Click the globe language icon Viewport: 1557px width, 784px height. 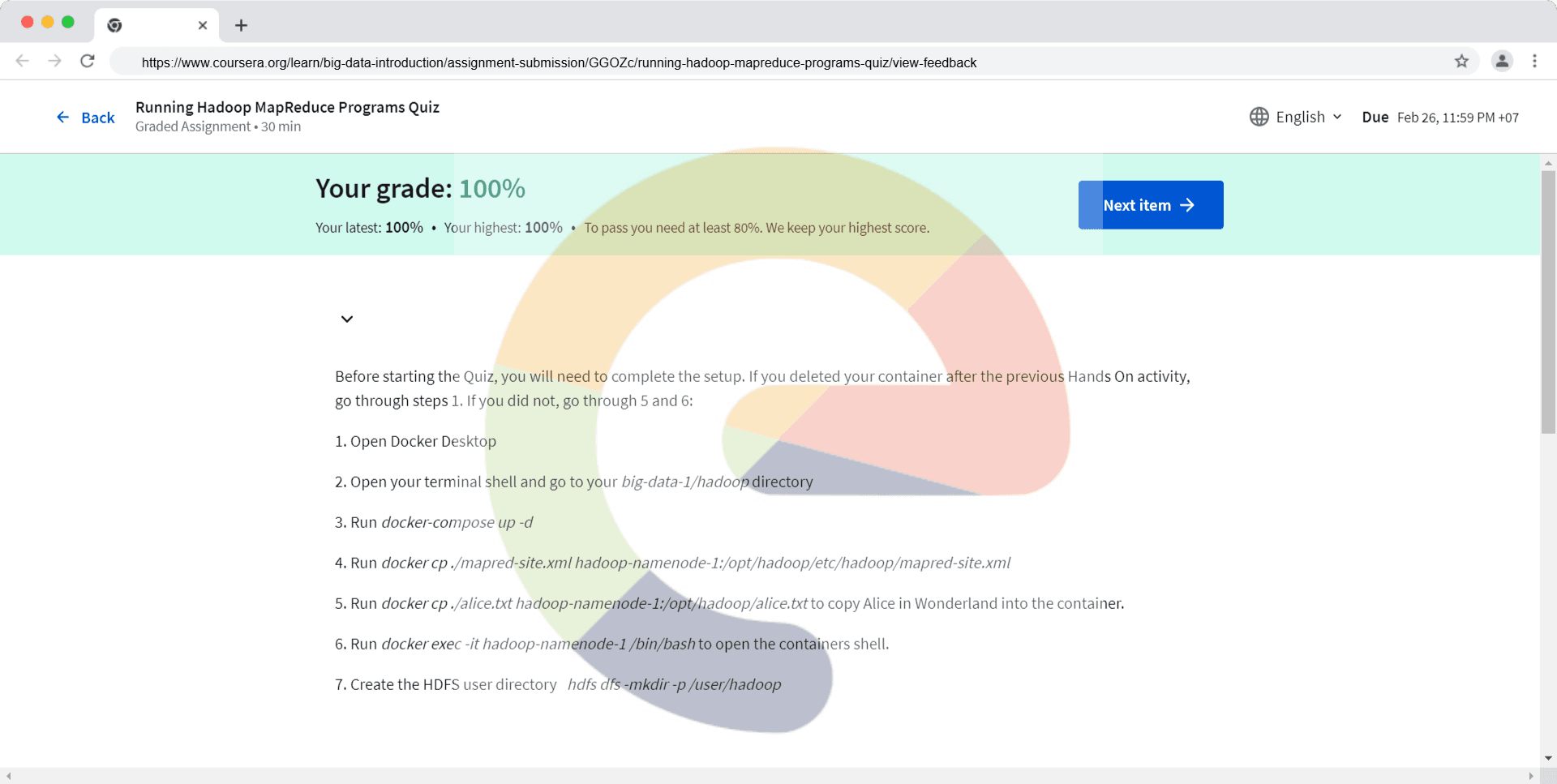1259,117
